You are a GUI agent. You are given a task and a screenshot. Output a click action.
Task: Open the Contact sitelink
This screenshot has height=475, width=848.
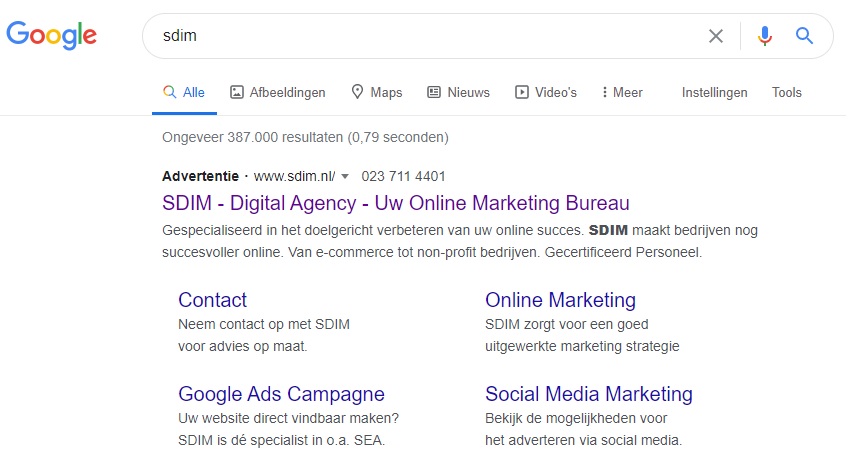[x=213, y=300]
